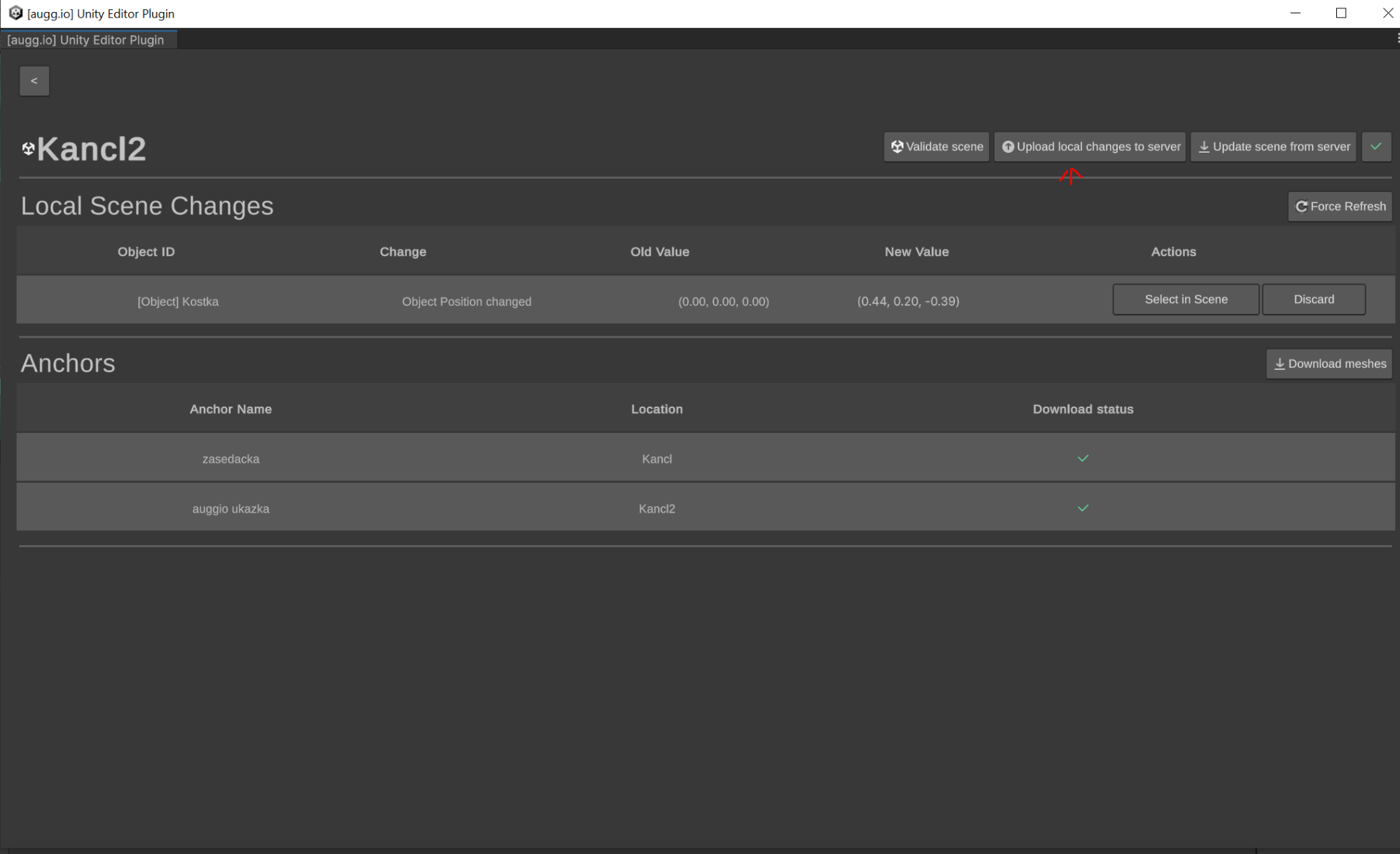The width and height of the screenshot is (1400, 854).
Task: Click the Unity icon beside Kancl2 title
Action: coord(28,149)
